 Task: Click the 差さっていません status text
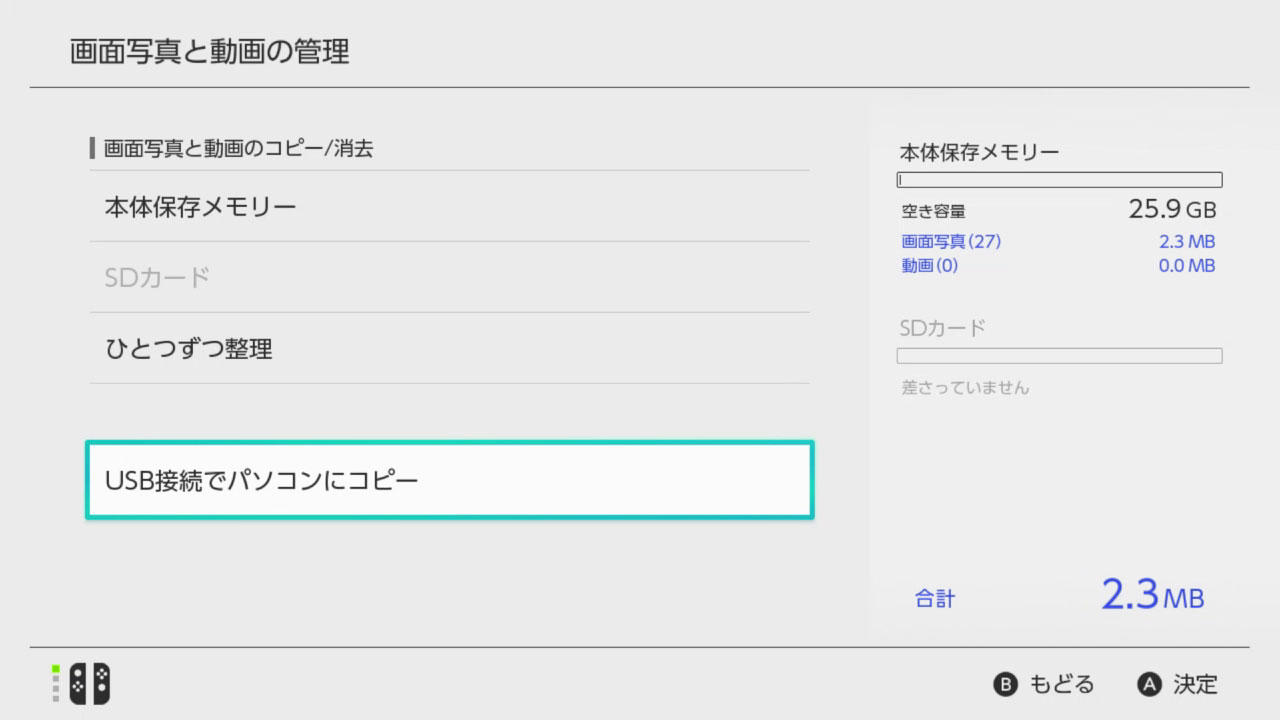[x=964, y=387]
